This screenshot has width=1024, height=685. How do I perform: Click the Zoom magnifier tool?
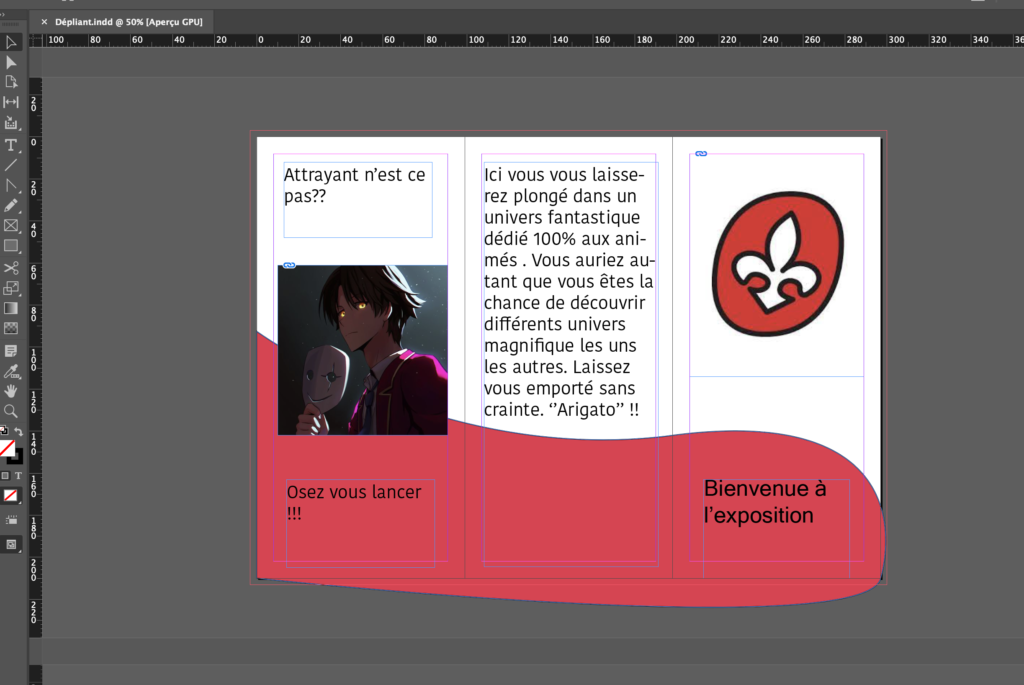coord(11,411)
